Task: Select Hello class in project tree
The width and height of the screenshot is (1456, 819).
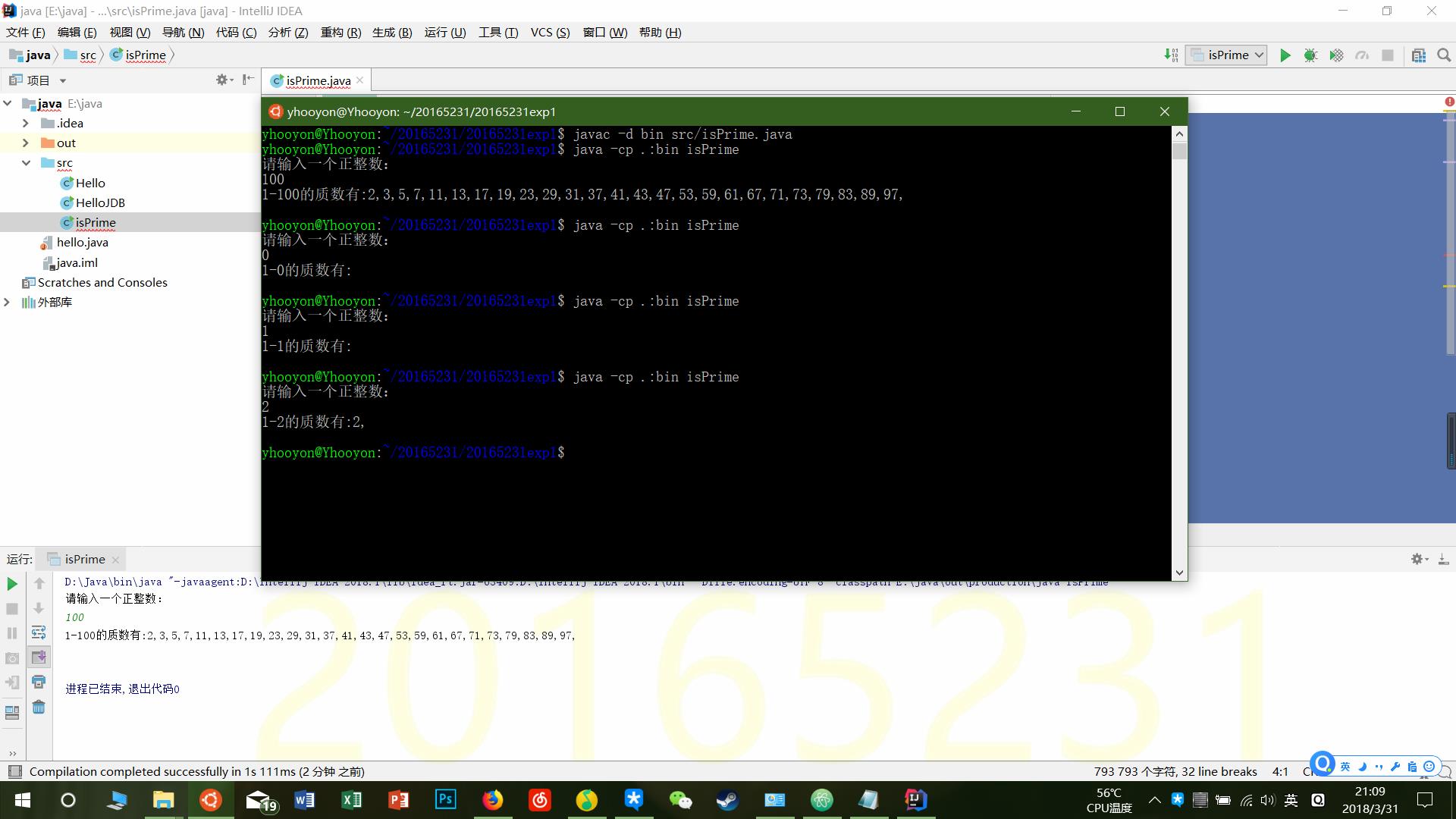Action: point(90,184)
